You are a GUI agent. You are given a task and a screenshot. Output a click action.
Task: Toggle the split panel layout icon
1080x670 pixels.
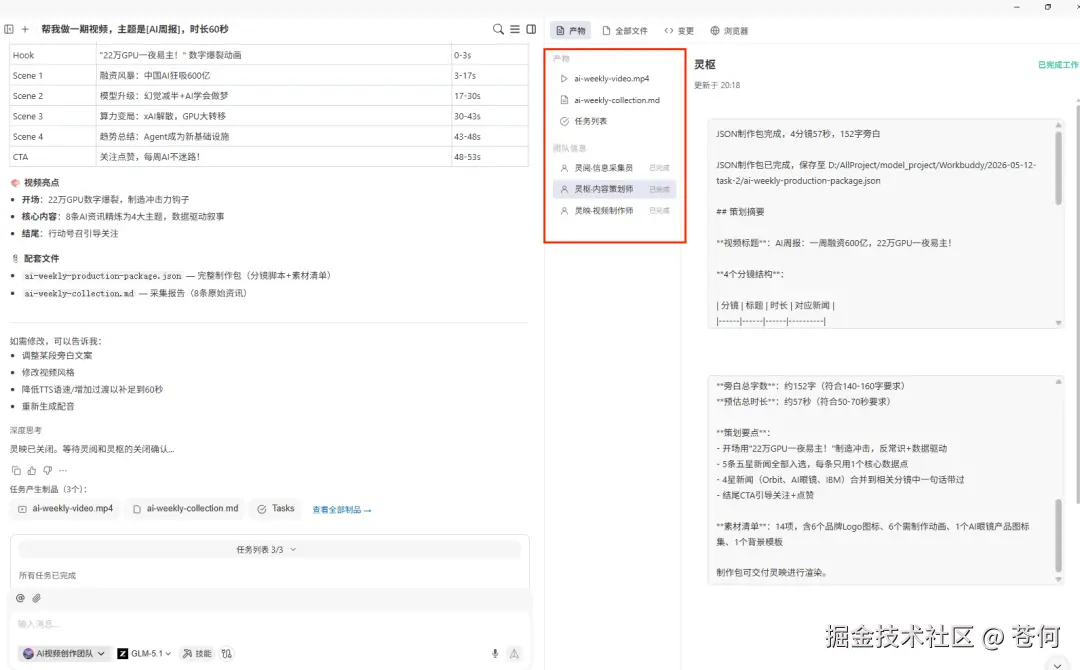[531, 29]
